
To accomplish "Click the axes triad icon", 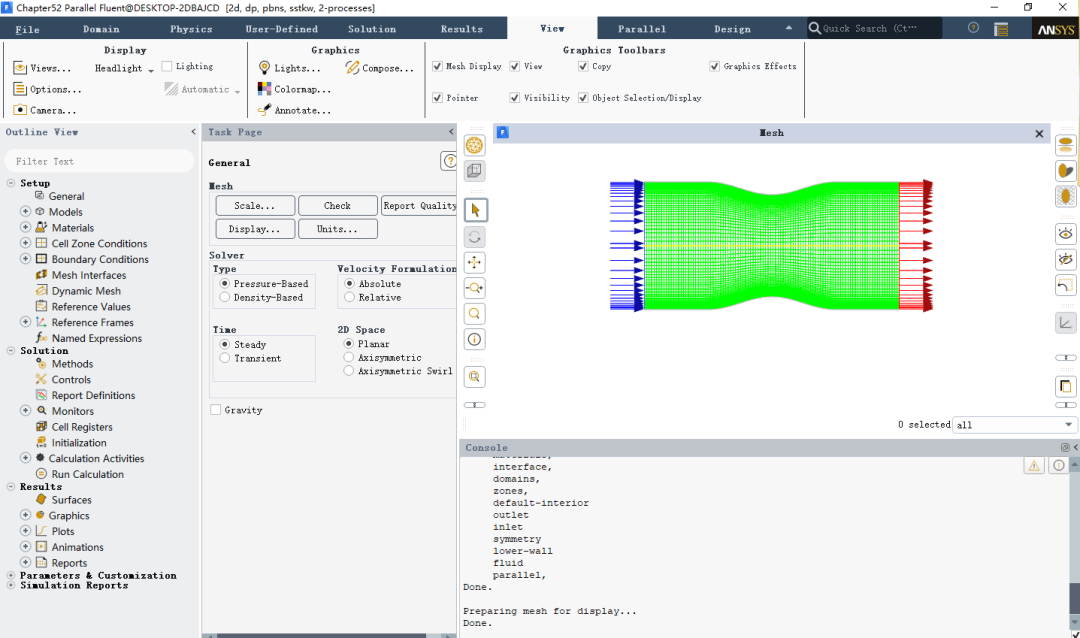I will (x=1066, y=322).
